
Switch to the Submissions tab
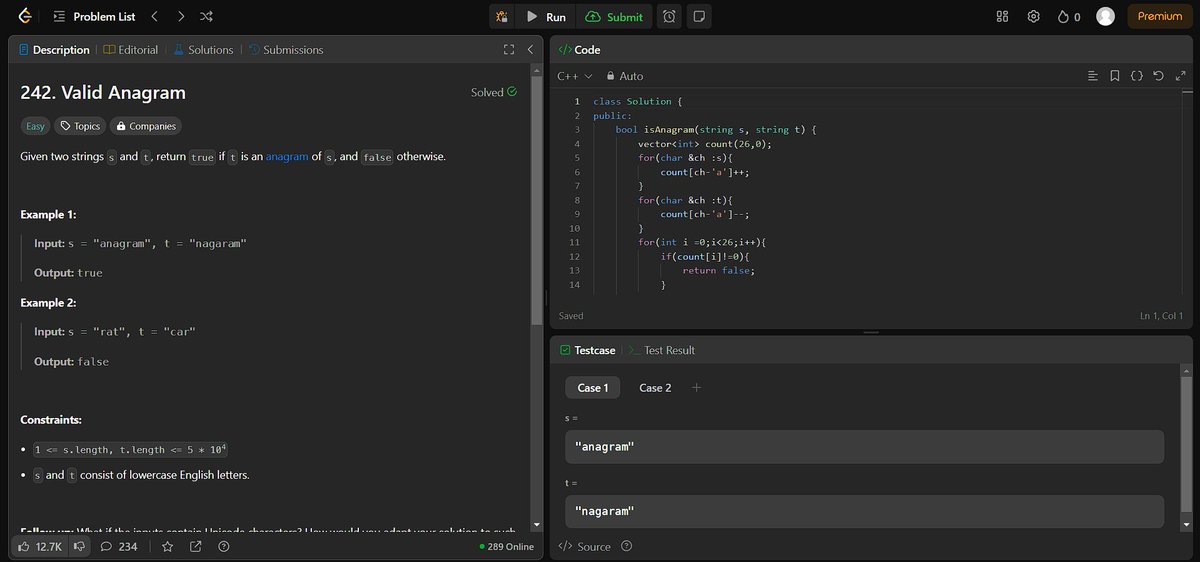click(x=285, y=50)
